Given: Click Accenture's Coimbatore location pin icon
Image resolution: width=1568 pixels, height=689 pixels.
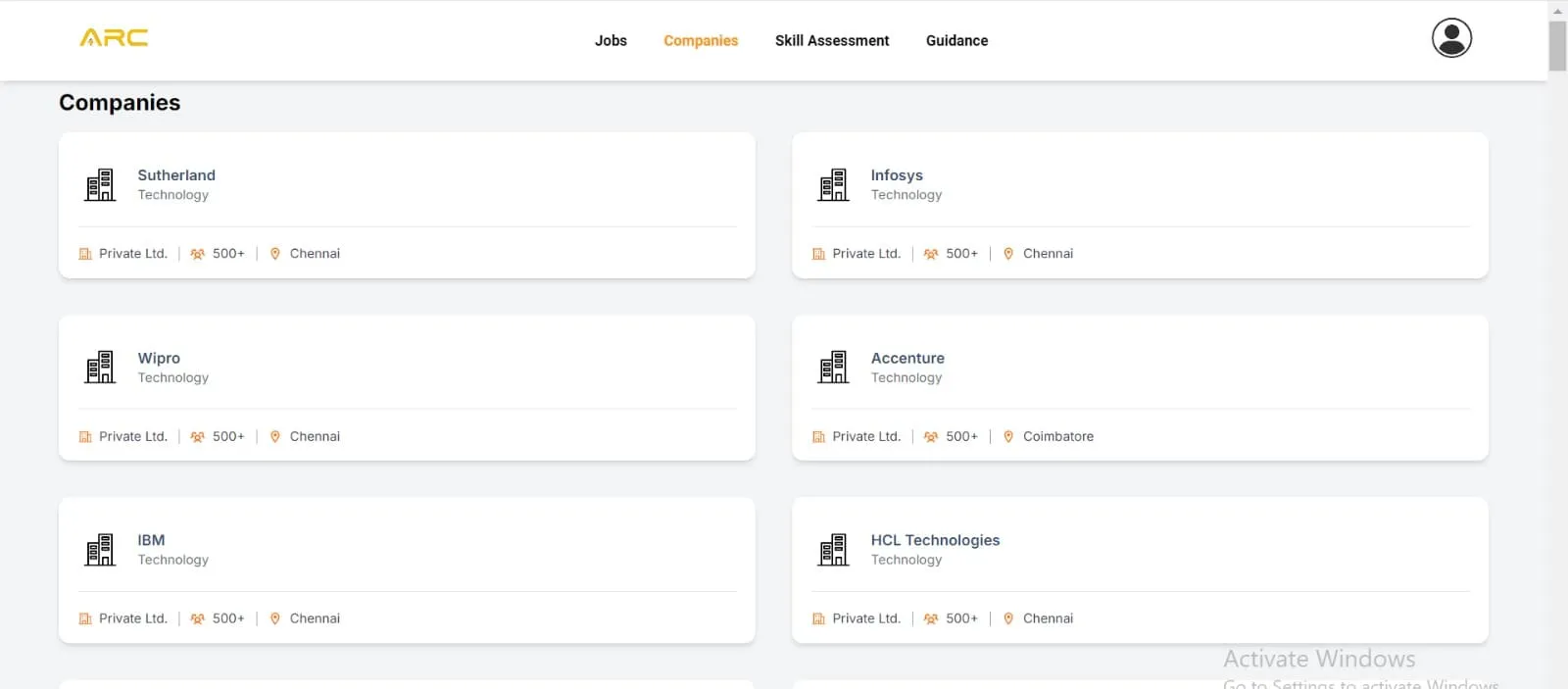Looking at the screenshot, I should click(x=1008, y=437).
